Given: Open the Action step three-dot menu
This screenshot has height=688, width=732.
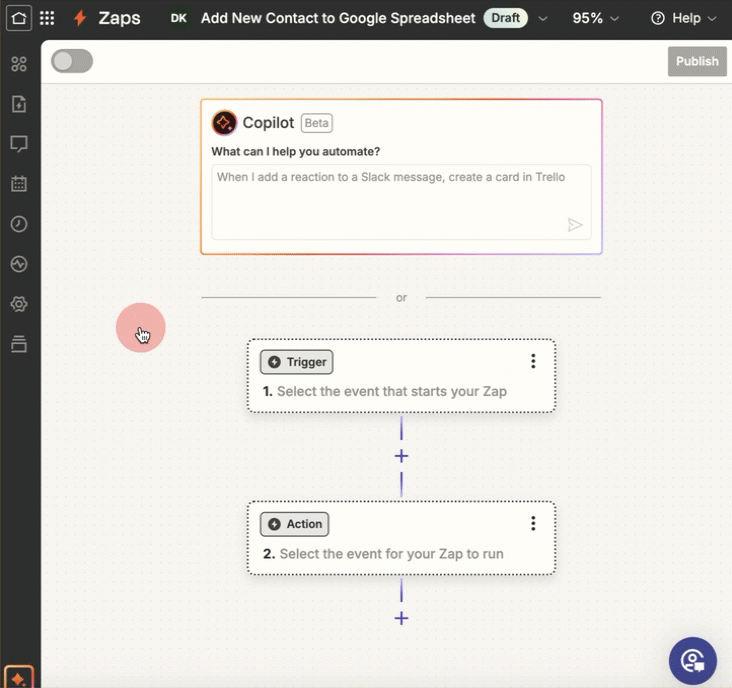Looking at the screenshot, I should pyautogui.click(x=533, y=523).
